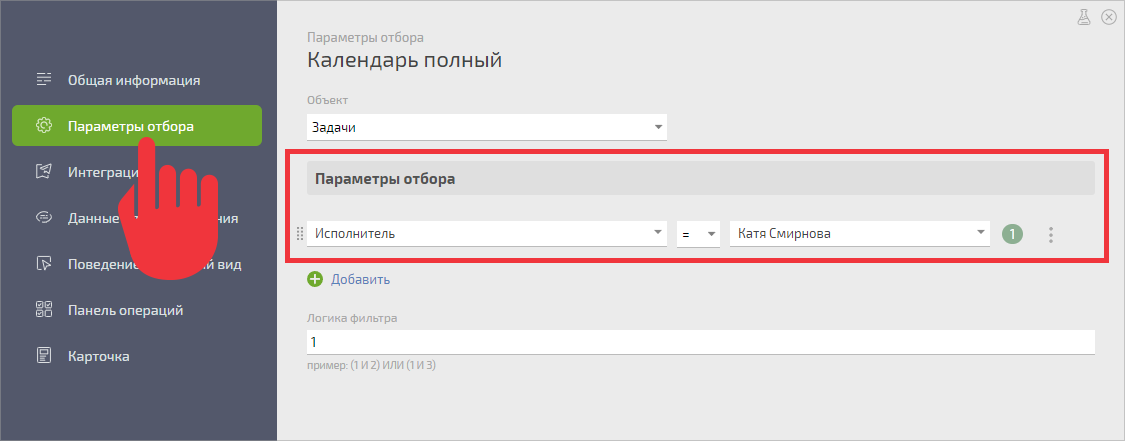Click the Интеграция map icon in sidebar
This screenshot has width=1125, height=441.
(x=44, y=172)
